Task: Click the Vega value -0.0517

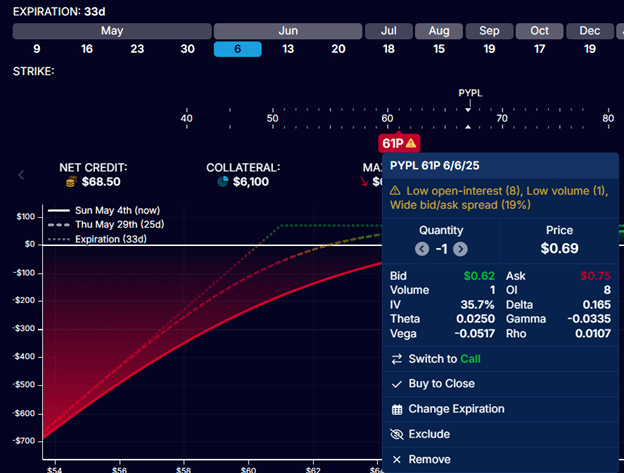Action: coord(475,333)
